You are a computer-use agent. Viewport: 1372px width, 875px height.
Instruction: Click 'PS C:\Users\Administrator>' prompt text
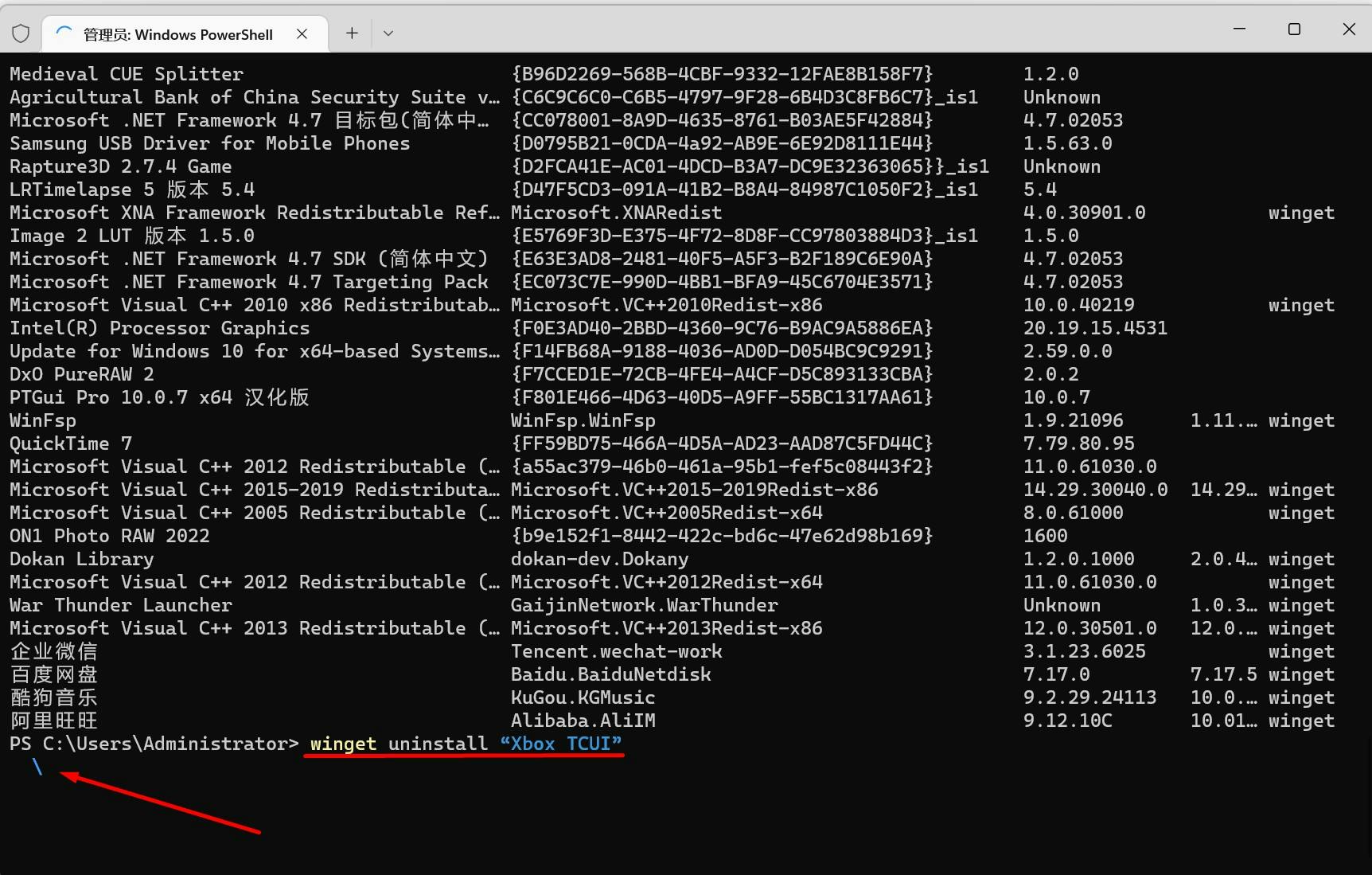point(154,744)
